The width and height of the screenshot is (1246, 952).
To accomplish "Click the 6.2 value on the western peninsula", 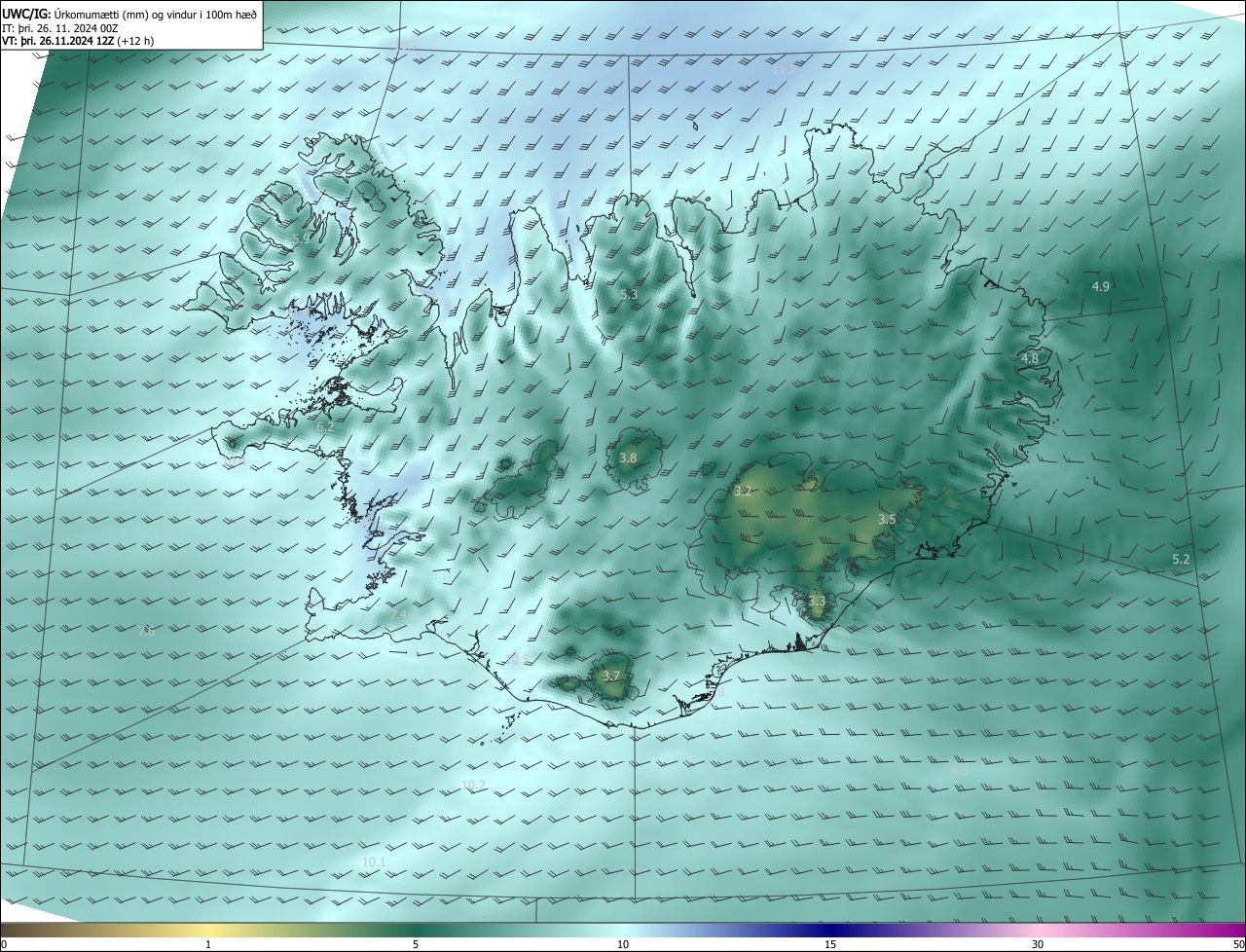I will pos(325,426).
